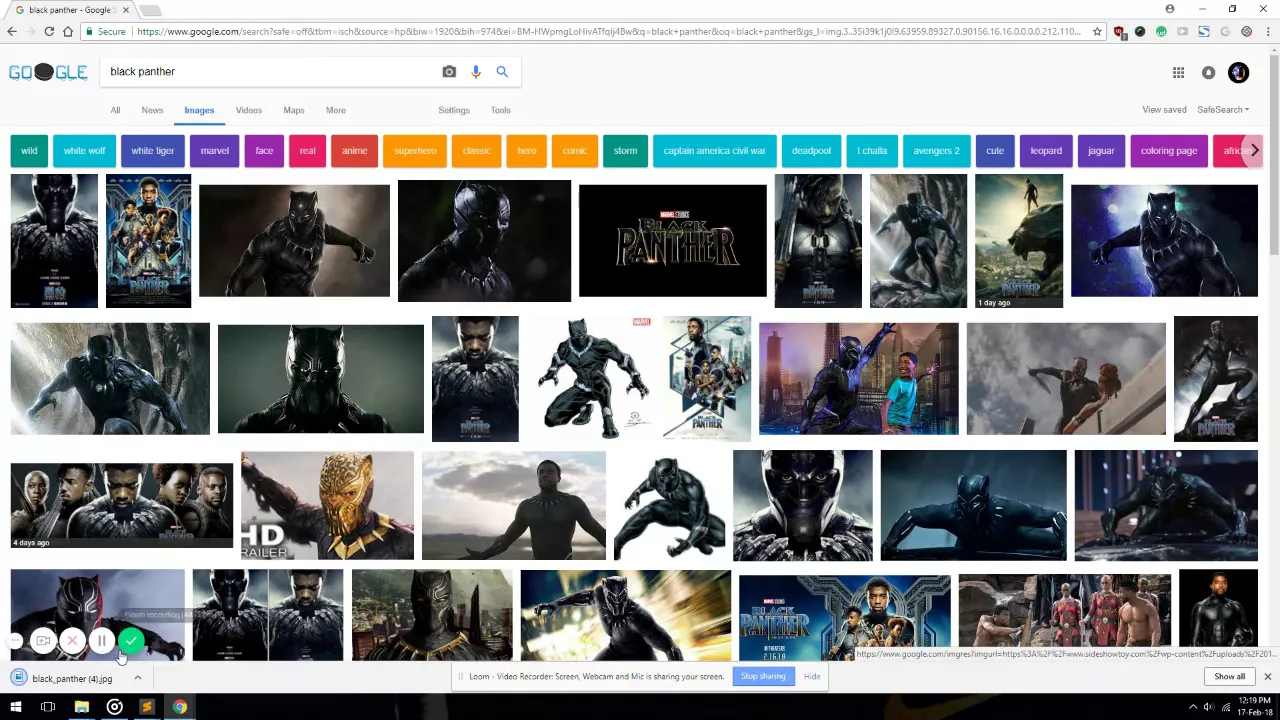Select the 'deadpool' filter chip

click(x=811, y=151)
